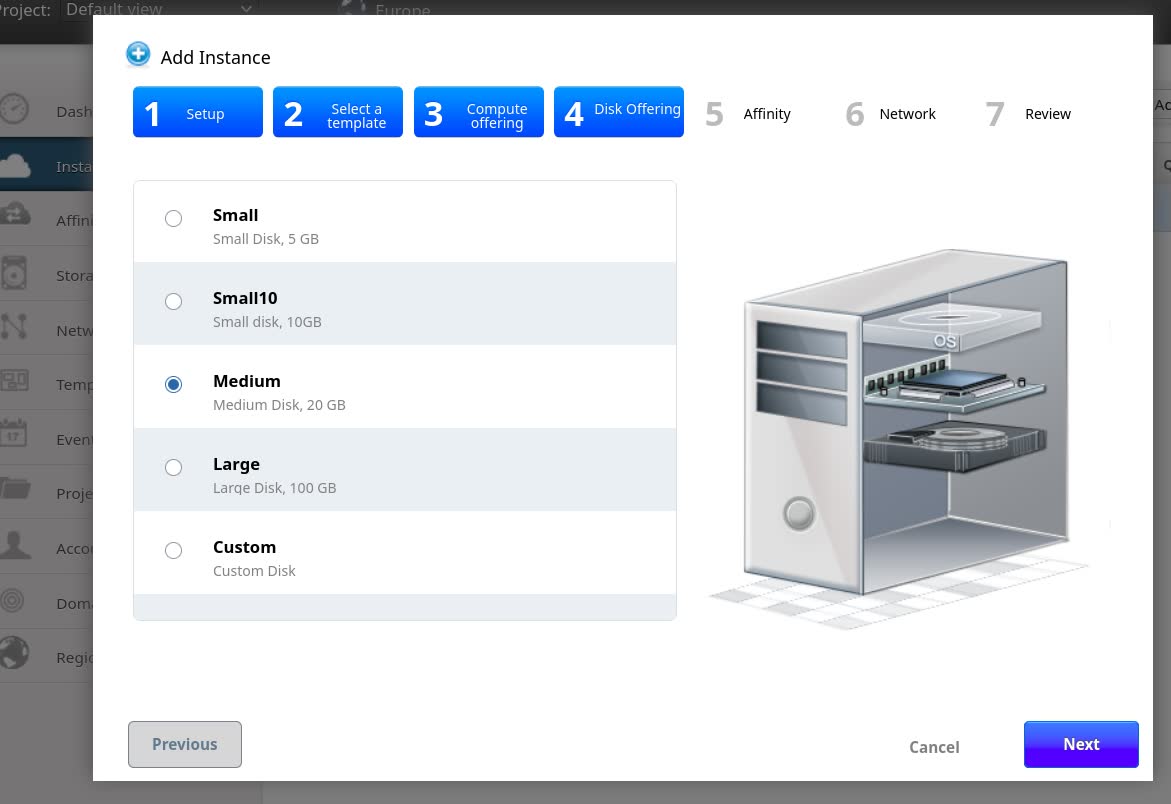
Task: Click the Regions globe icon
Action: point(14,656)
